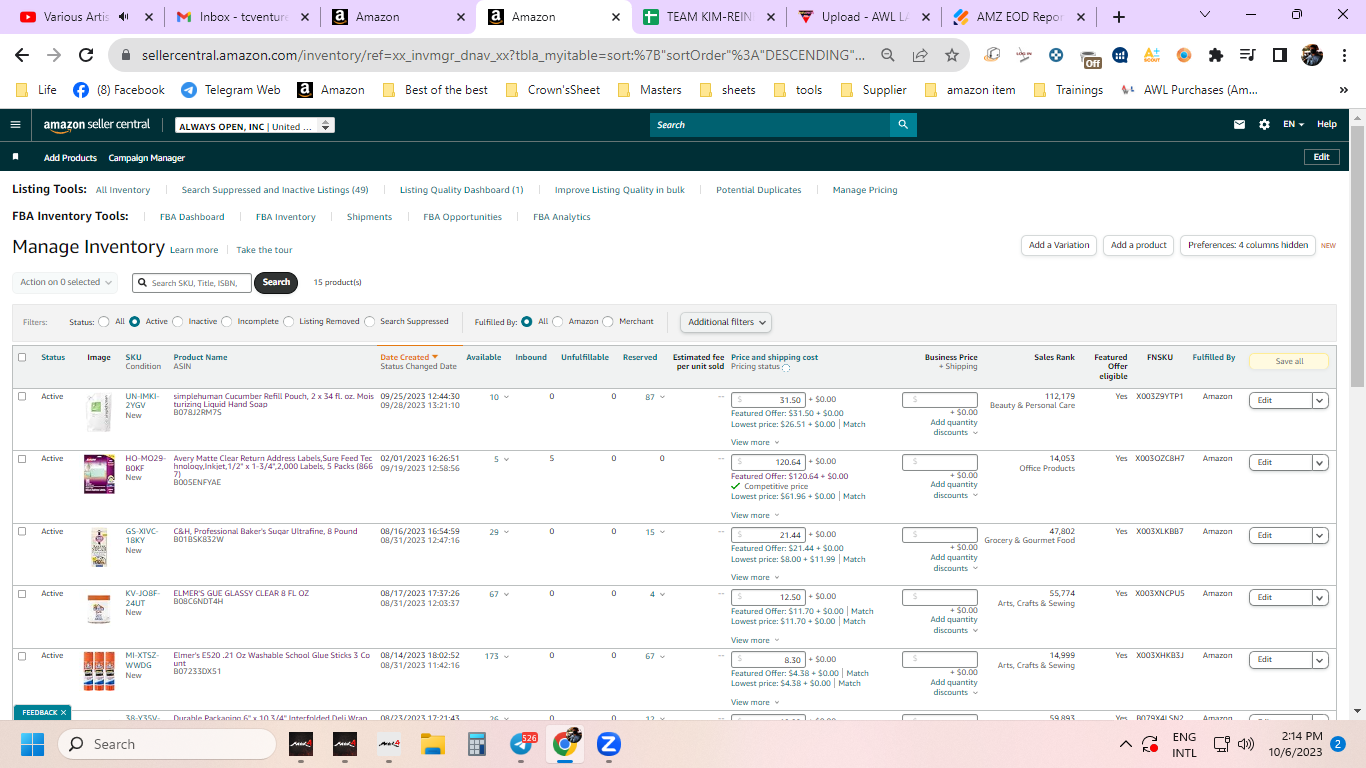Select Fulfilled By Amazon radio button
The image size is (1366, 768).
[558, 322]
